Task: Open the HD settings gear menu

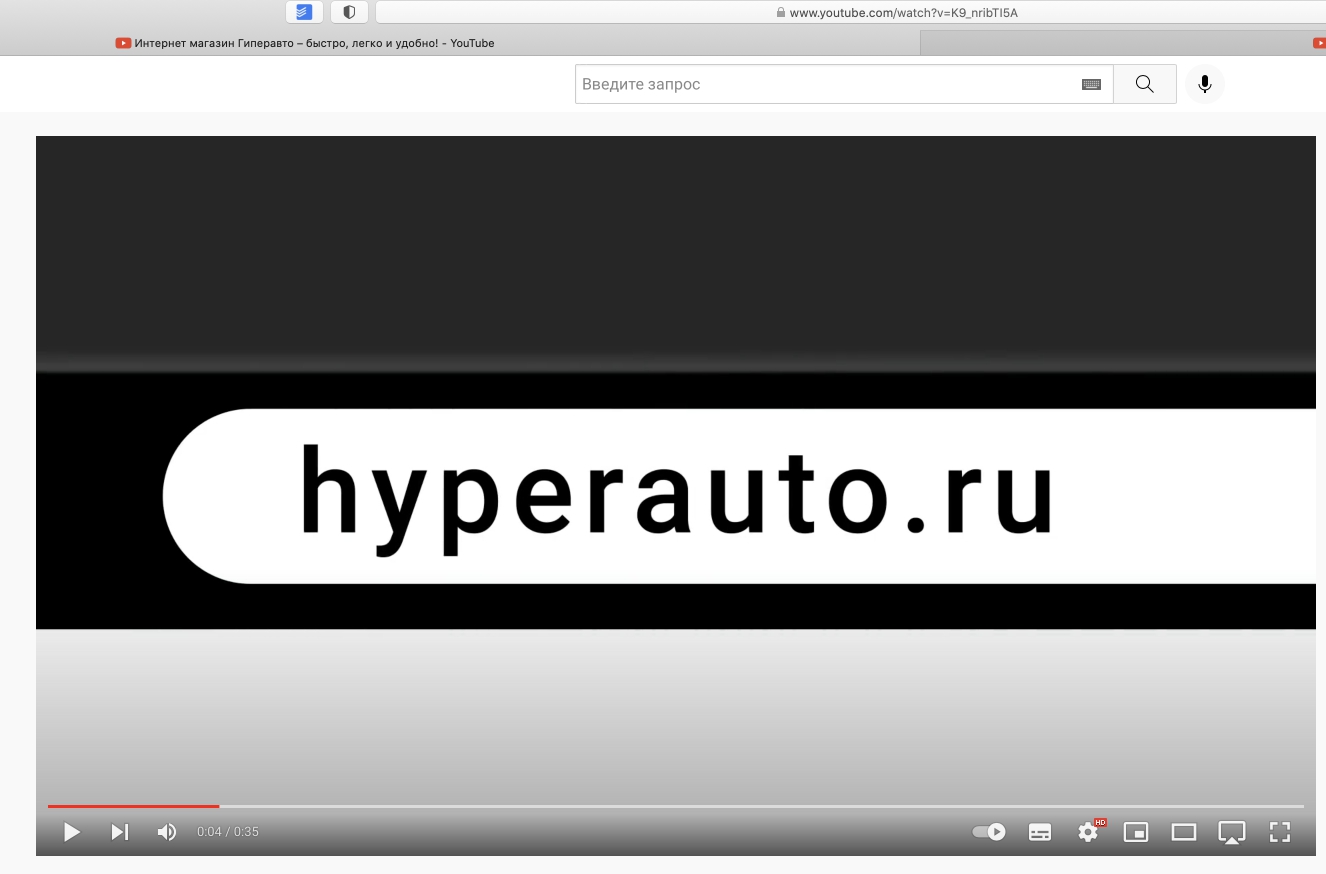Action: tap(1088, 832)
